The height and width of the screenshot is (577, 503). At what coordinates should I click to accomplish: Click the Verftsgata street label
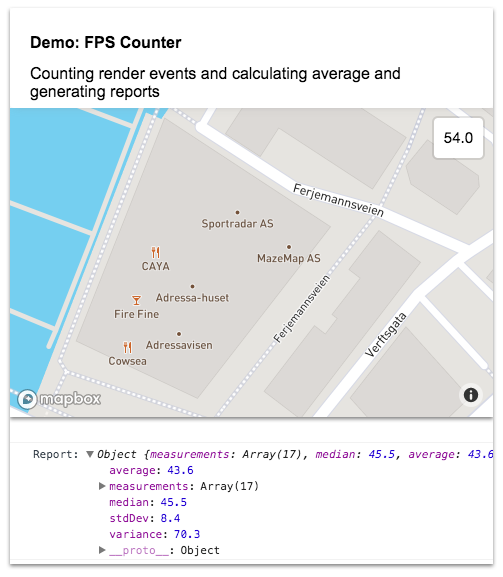386,334
